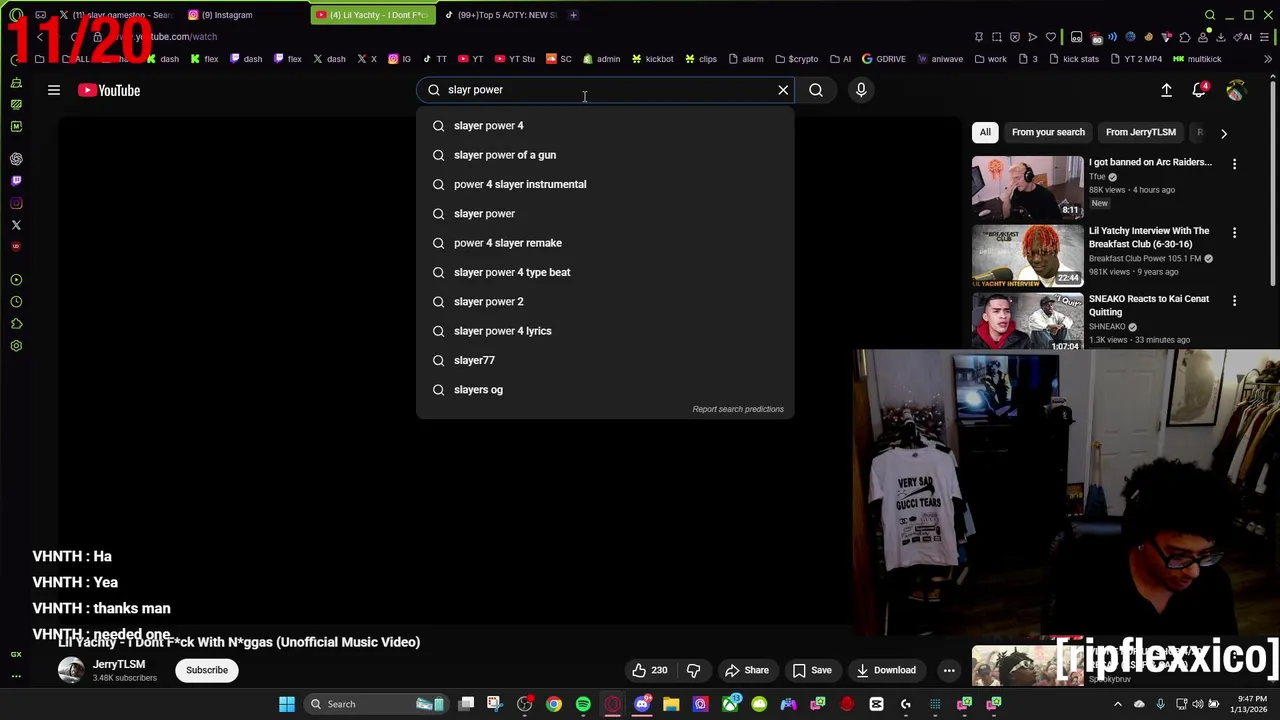Pick suggestion 'slayer power of a gun'

pos(605,155)
